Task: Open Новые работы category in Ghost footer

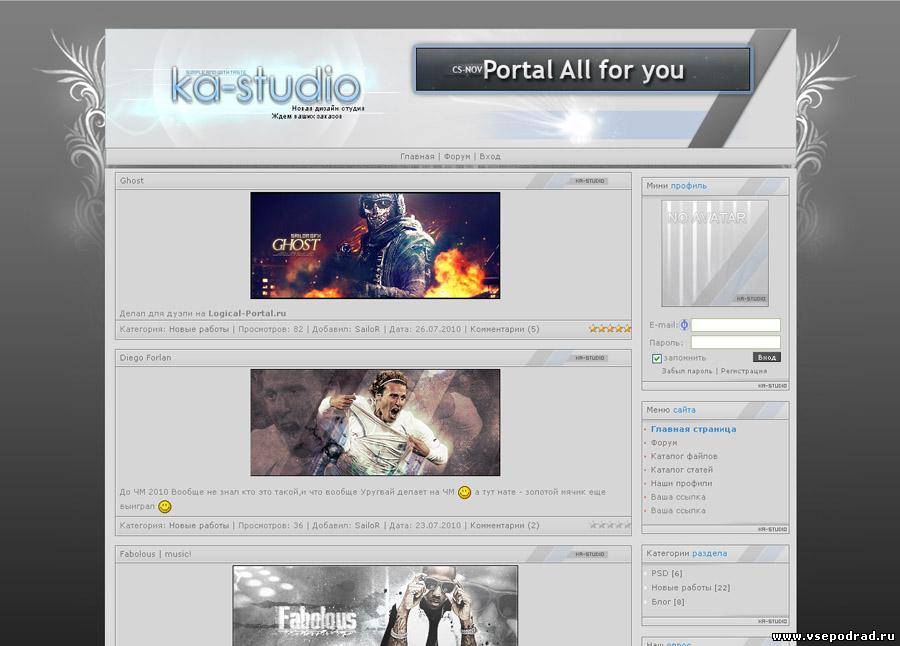Action: tap(199, 329)
